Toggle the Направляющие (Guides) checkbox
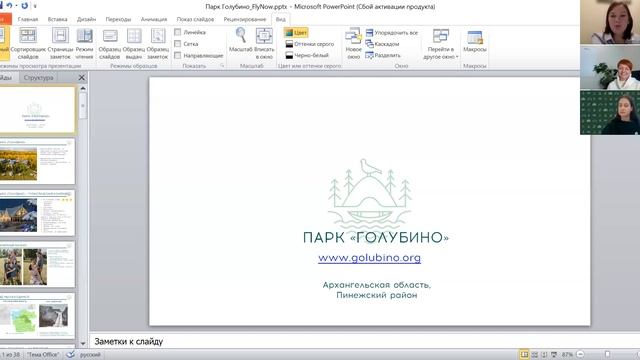Image resolution: width=640 pixels, height=360 pixels. pos(178,55)
